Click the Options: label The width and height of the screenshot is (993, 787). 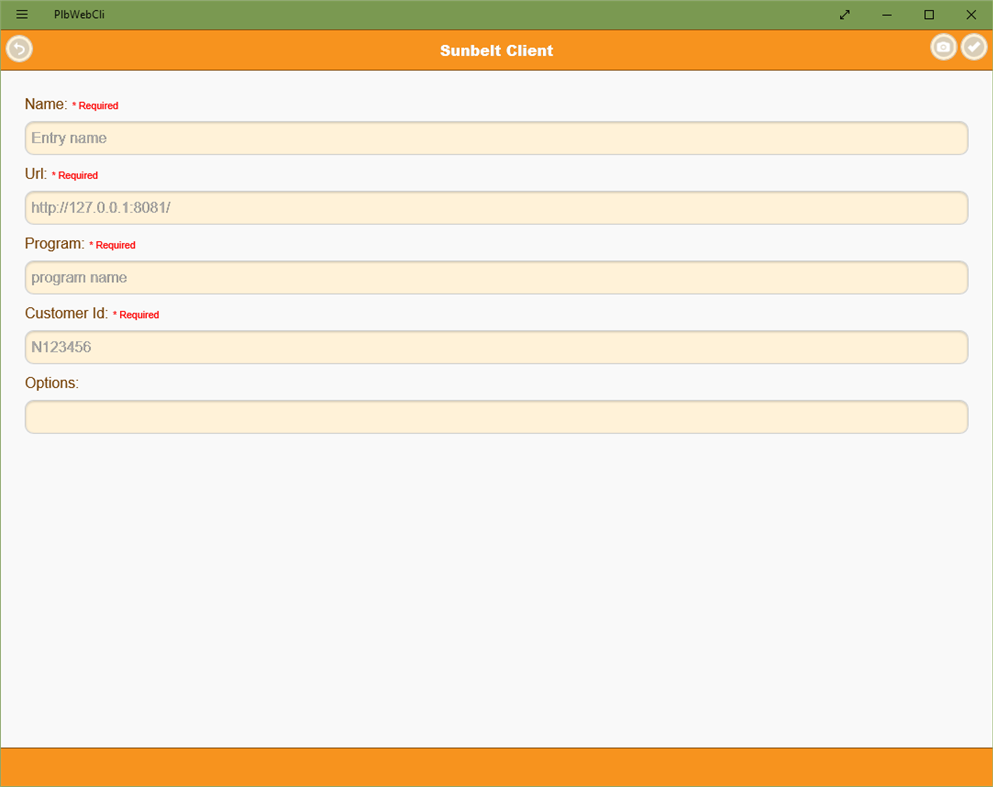[x=52, y=383]
